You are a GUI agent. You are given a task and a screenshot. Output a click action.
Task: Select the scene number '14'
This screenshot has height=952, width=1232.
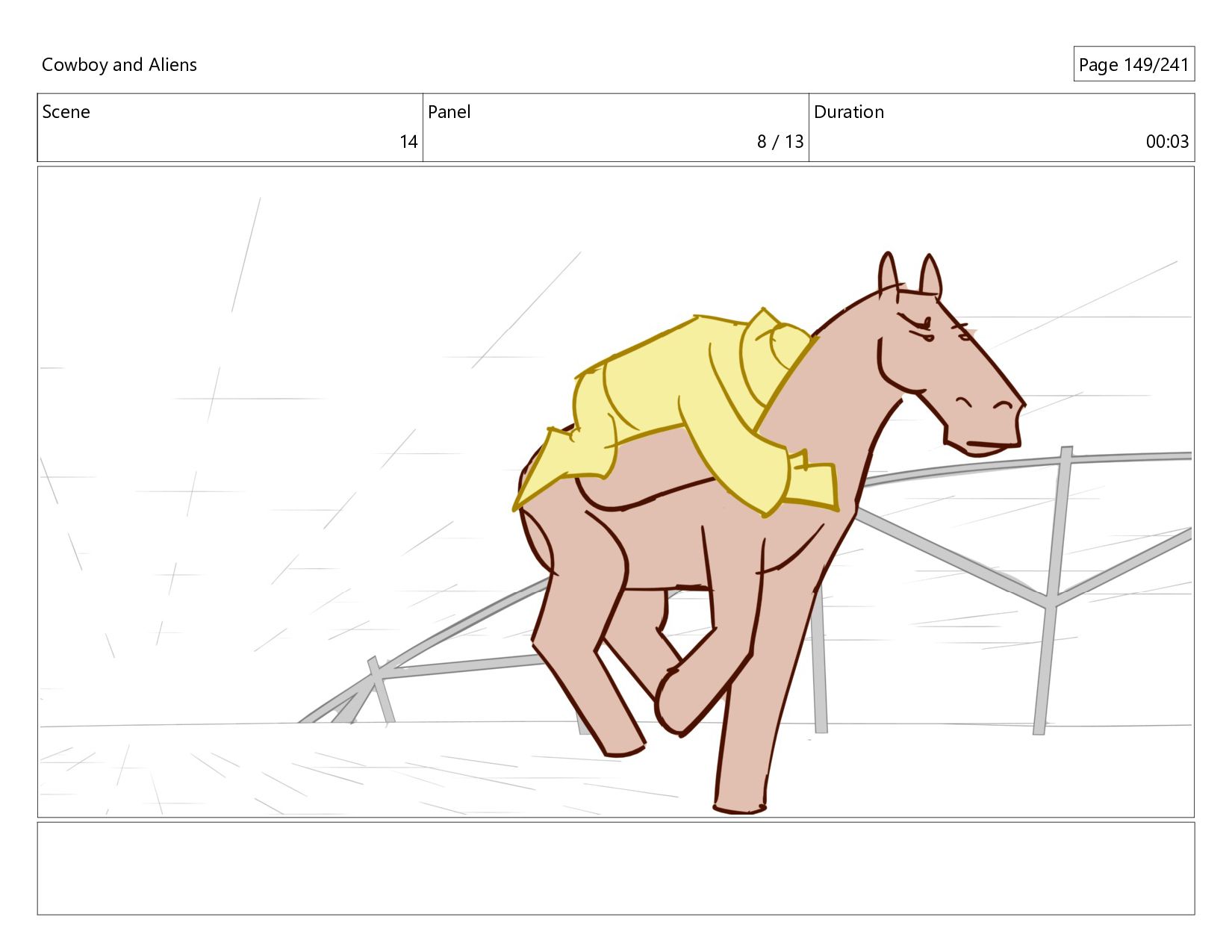408,142
